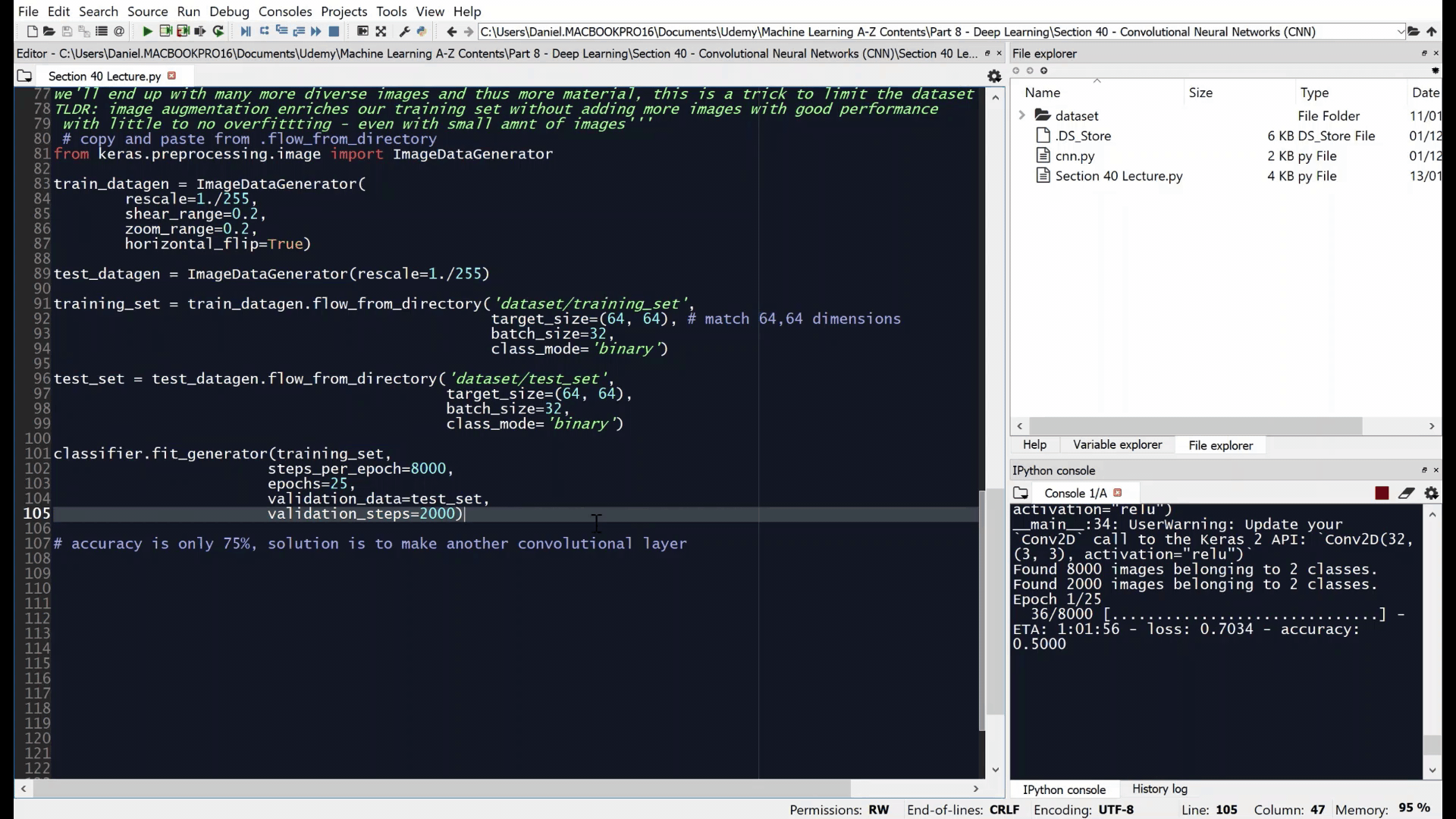The height and width of the screenshot is (819, 1456).
Task: Run selection or current line
Action: [x=200, y=32]
